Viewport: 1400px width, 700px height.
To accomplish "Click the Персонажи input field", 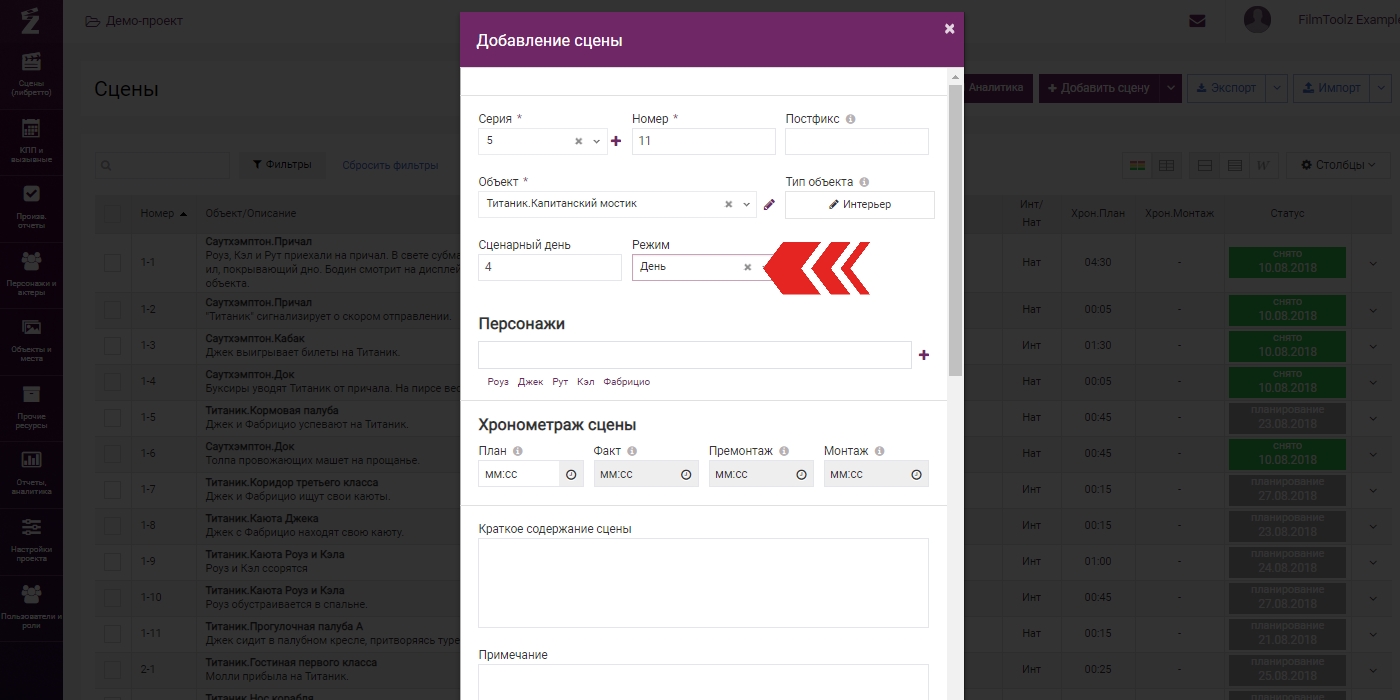I will (x=695, y=355).
